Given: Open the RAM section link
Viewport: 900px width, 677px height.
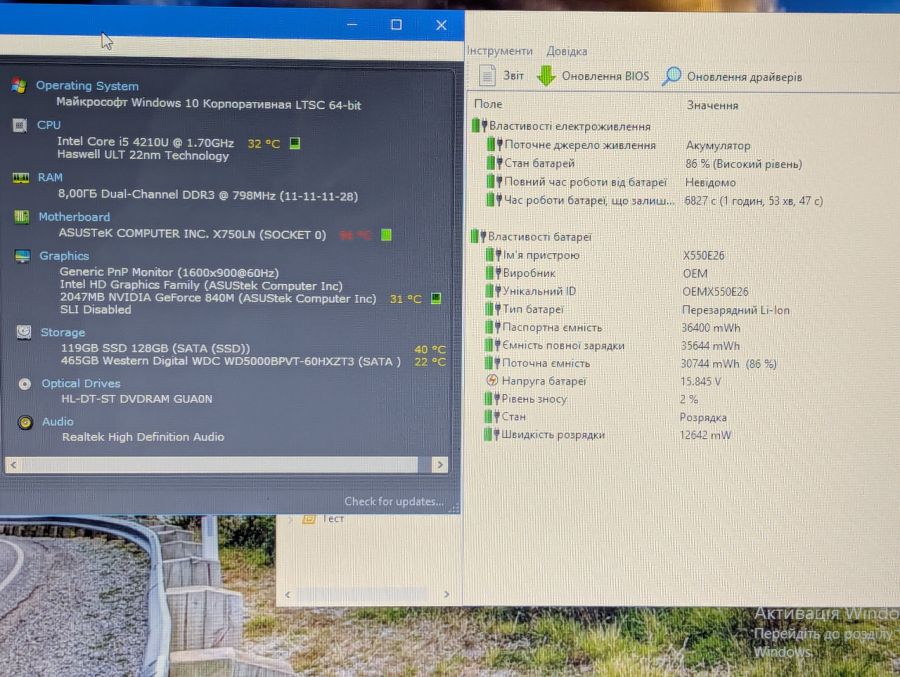Looking at the screenshot, I should (x=50, y=177).
